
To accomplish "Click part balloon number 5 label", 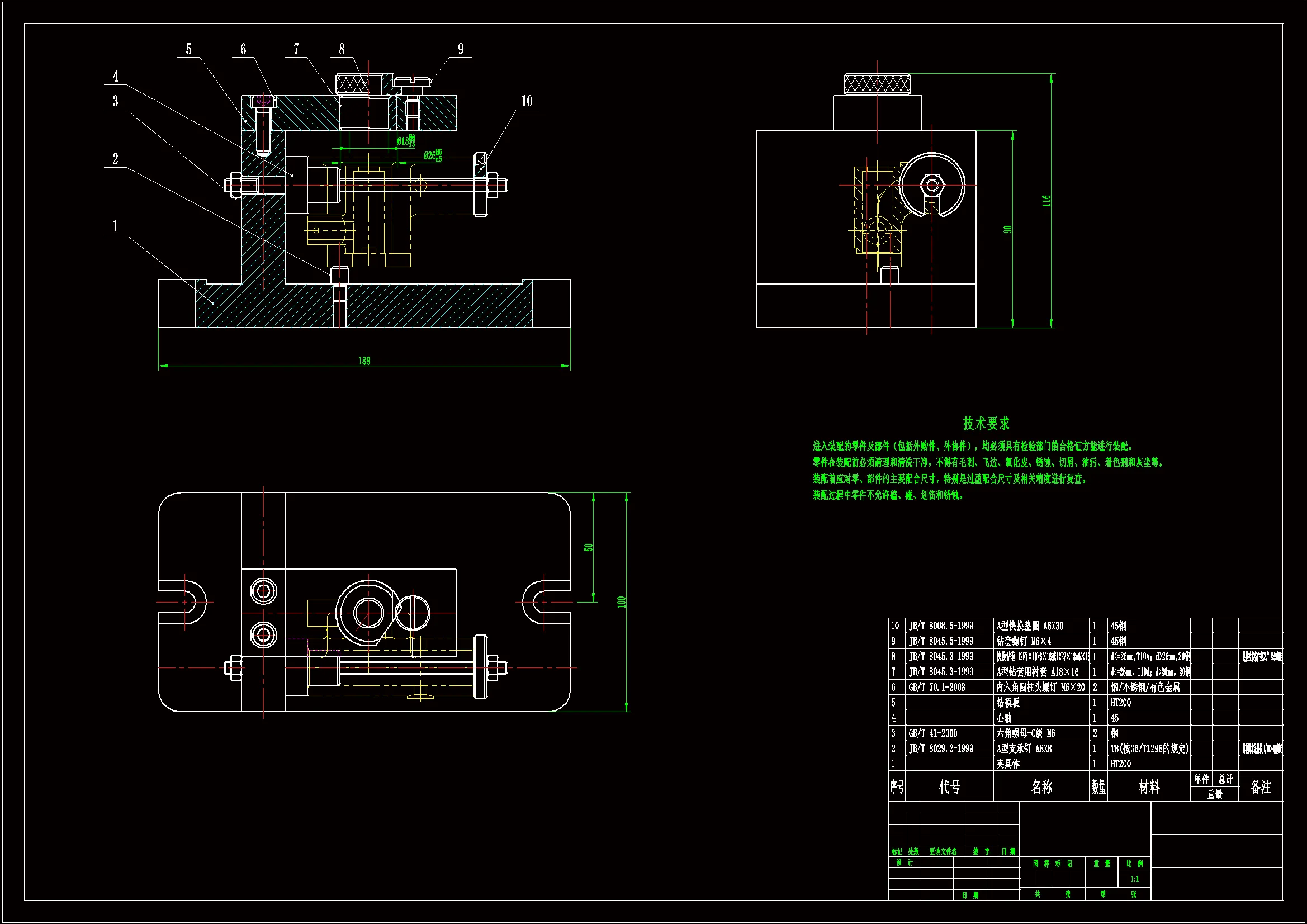I will 188,50.
